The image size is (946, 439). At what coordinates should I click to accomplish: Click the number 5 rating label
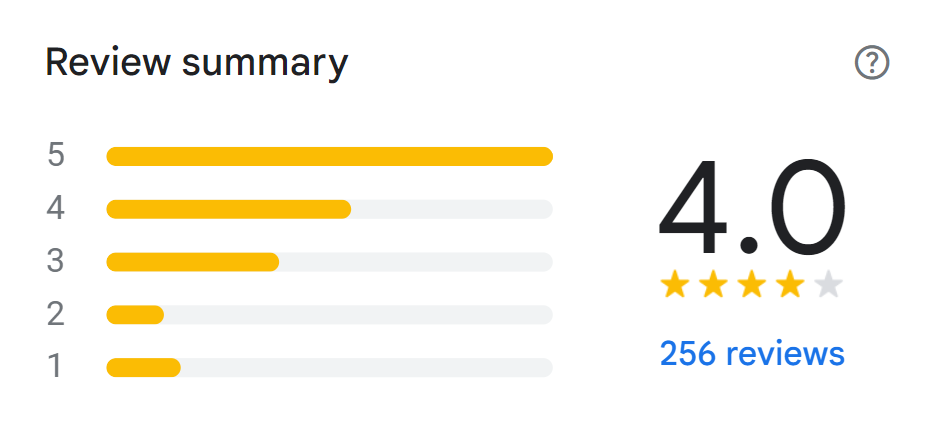coord(56,156)
